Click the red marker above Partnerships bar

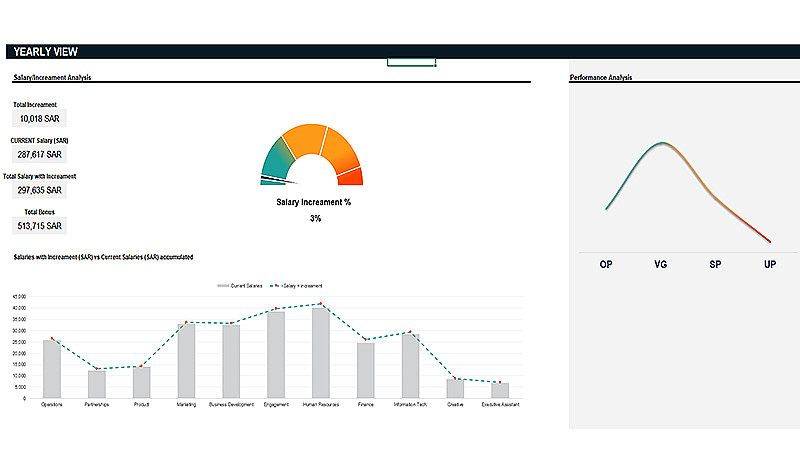tap(96, 368)
